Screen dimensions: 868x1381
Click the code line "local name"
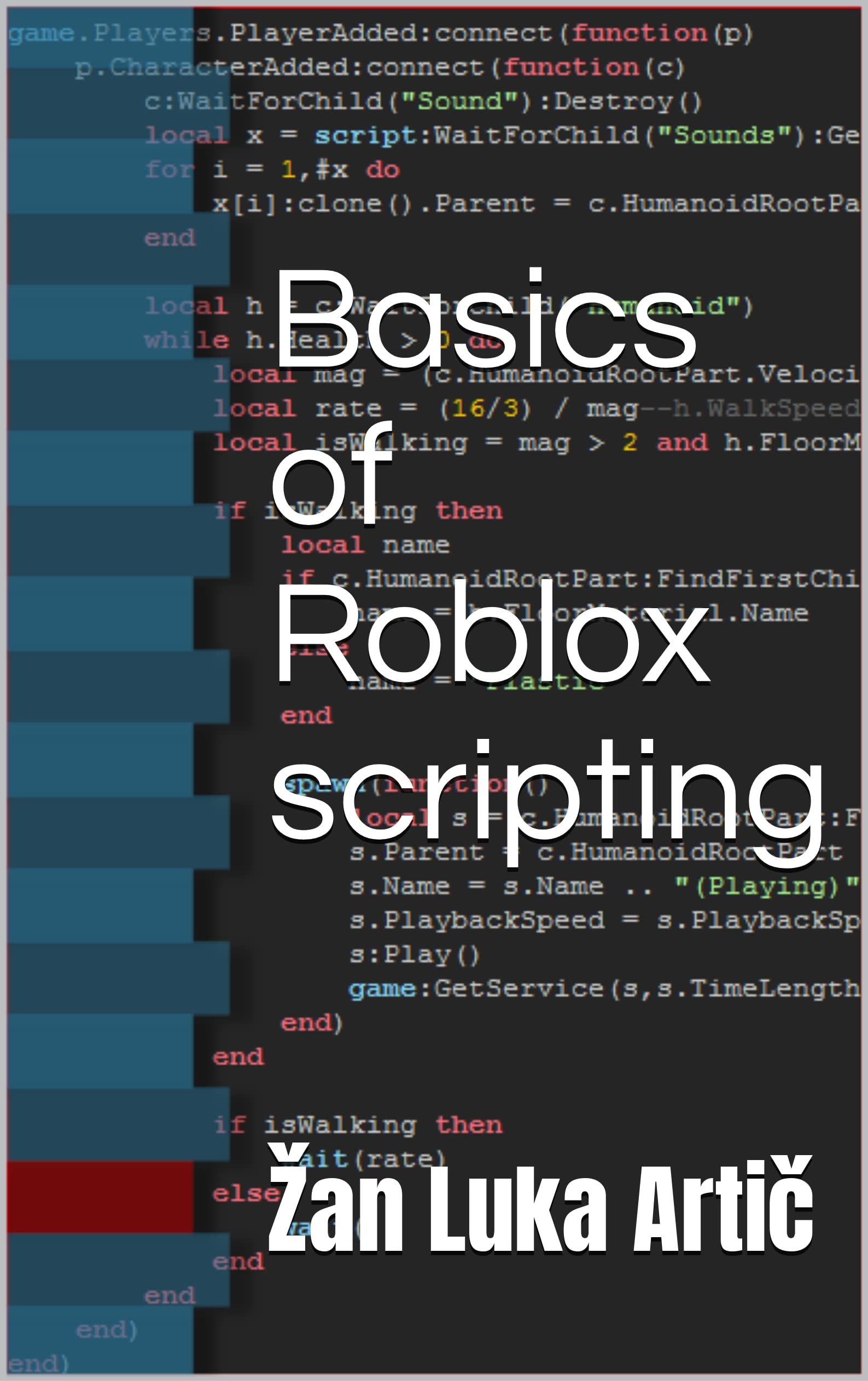coord(365,545)
